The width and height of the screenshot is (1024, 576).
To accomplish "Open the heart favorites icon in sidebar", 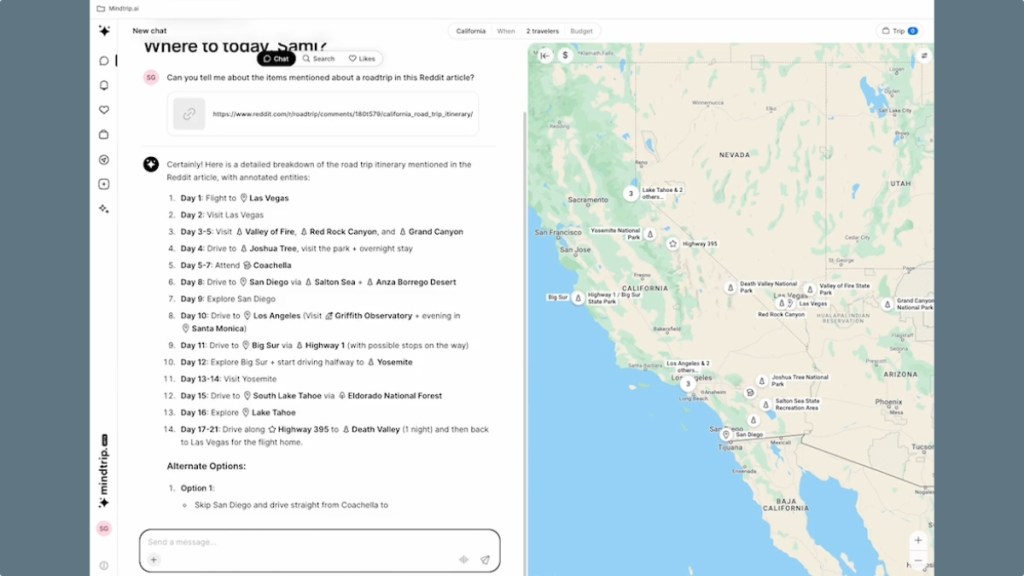I will (104, 110).
